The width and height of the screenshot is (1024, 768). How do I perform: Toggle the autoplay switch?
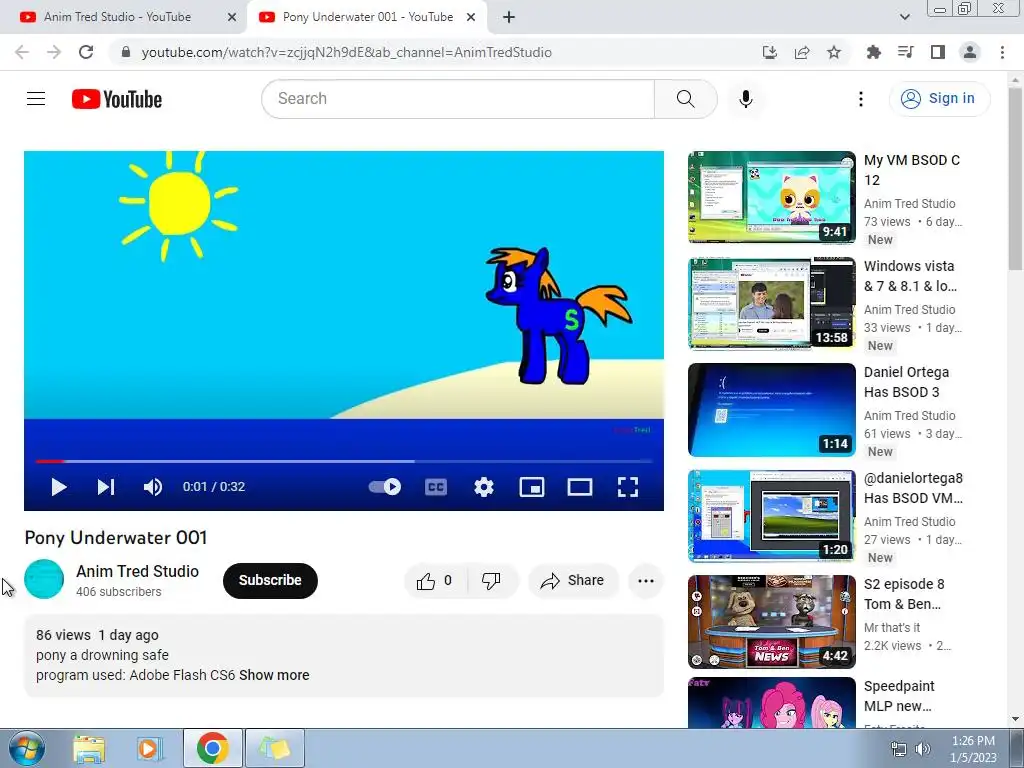pyautogui.click(x=385, y=487)
